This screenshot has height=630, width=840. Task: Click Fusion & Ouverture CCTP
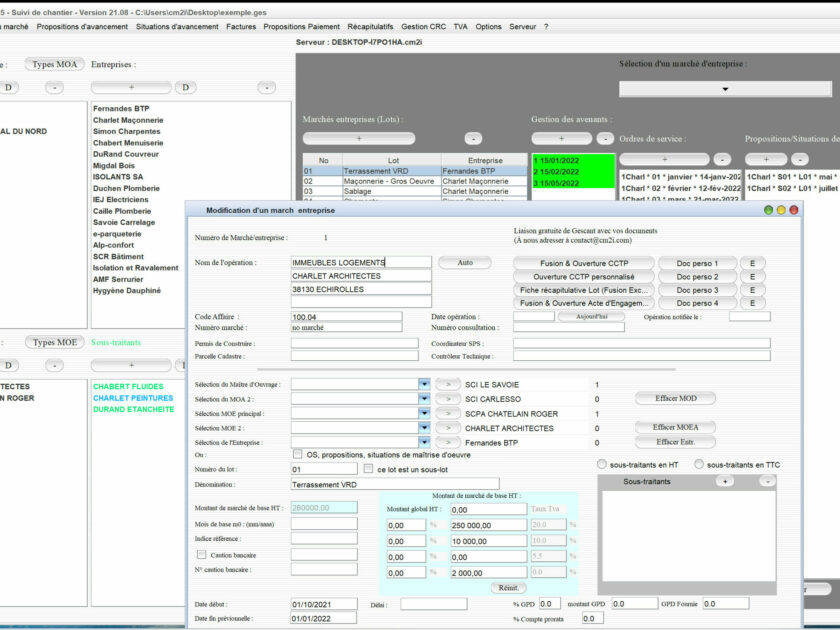point(584,263)
